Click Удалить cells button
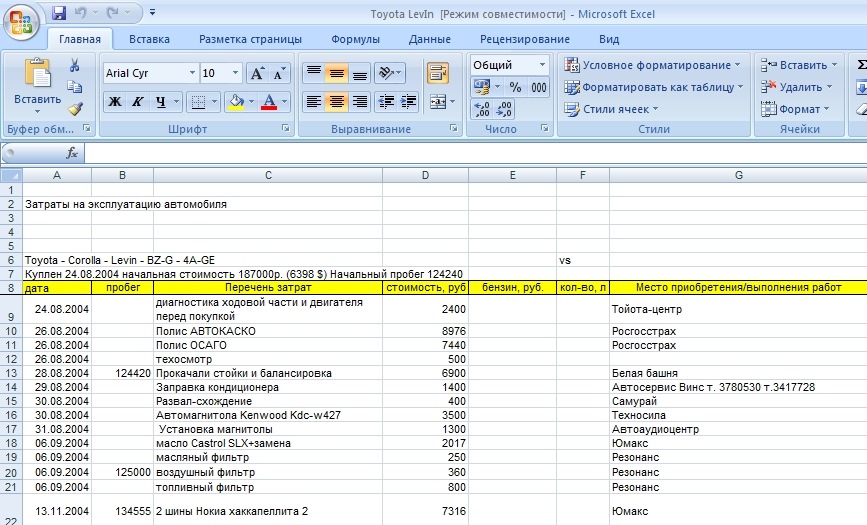This screenshot has width=867, height=525. [x=796, y=87]
